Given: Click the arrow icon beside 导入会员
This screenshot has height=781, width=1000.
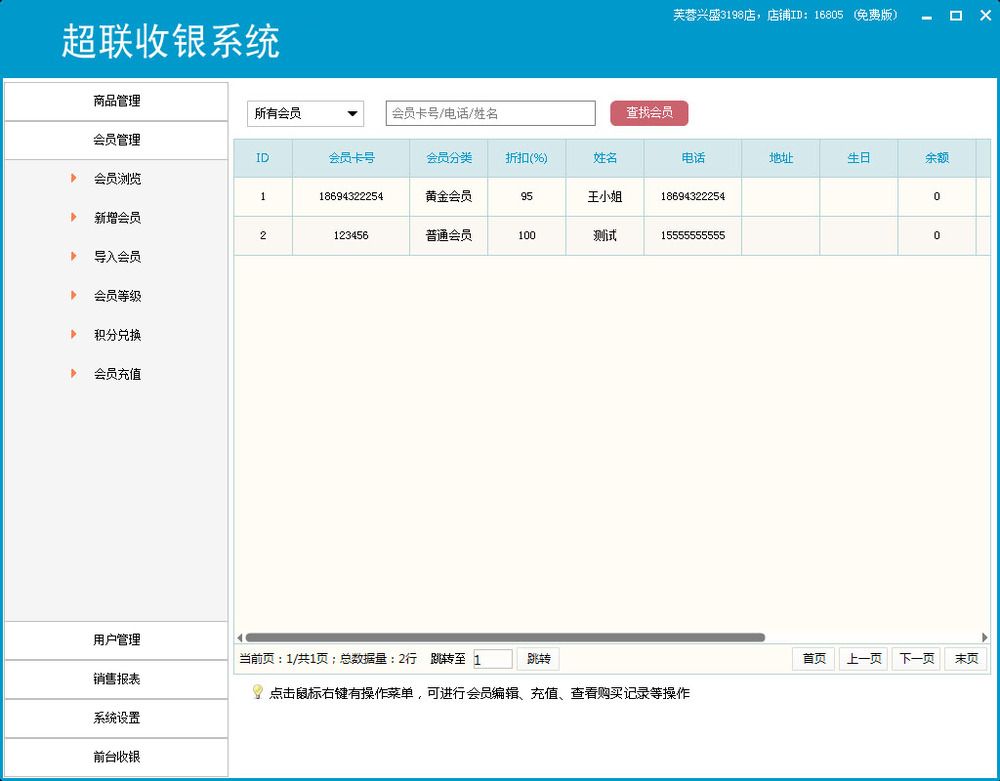Looking at the screenshot, I should tap(74, 256).
